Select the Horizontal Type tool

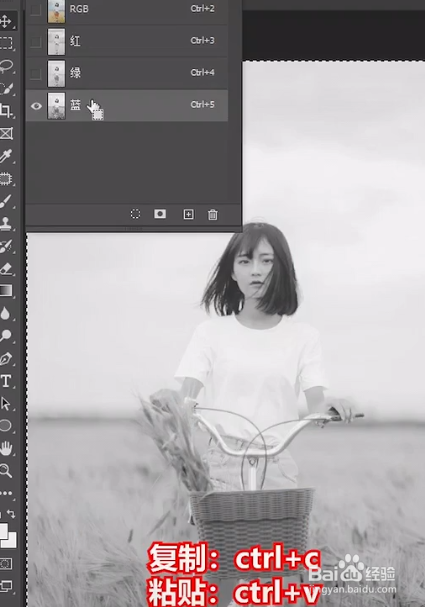pyautogui.click(x=6, y=381)
